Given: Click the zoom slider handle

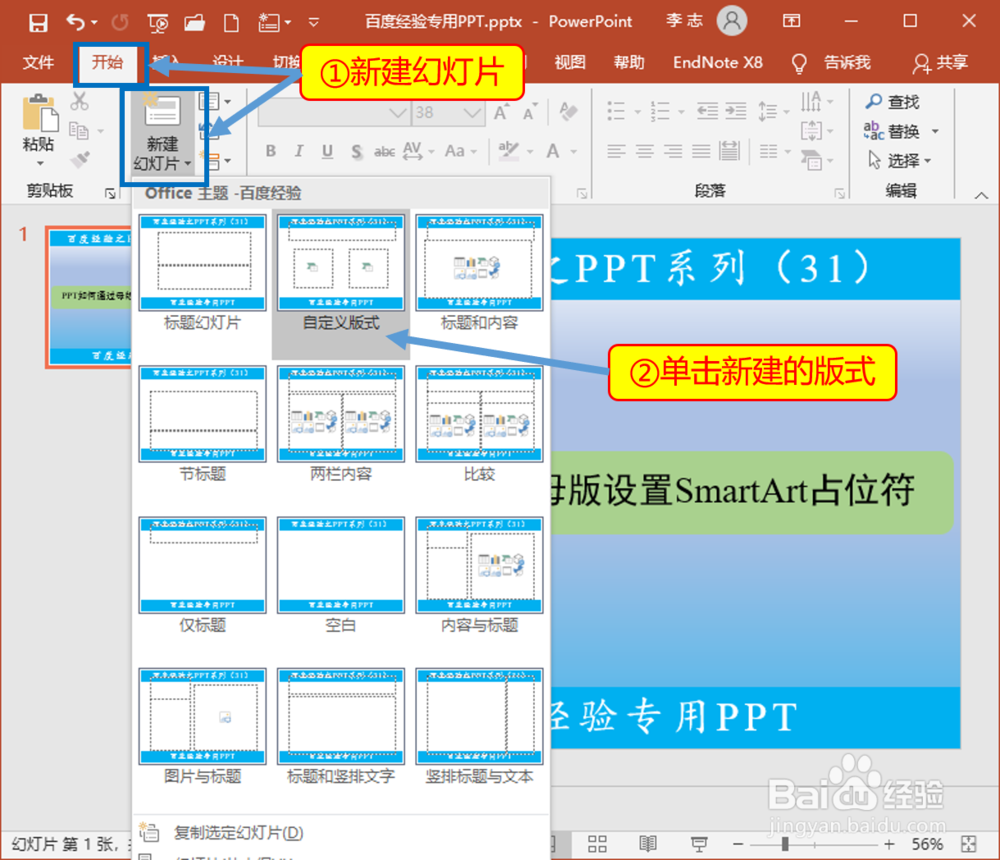Looking at the screenshot, I should [x=785, y=844].
